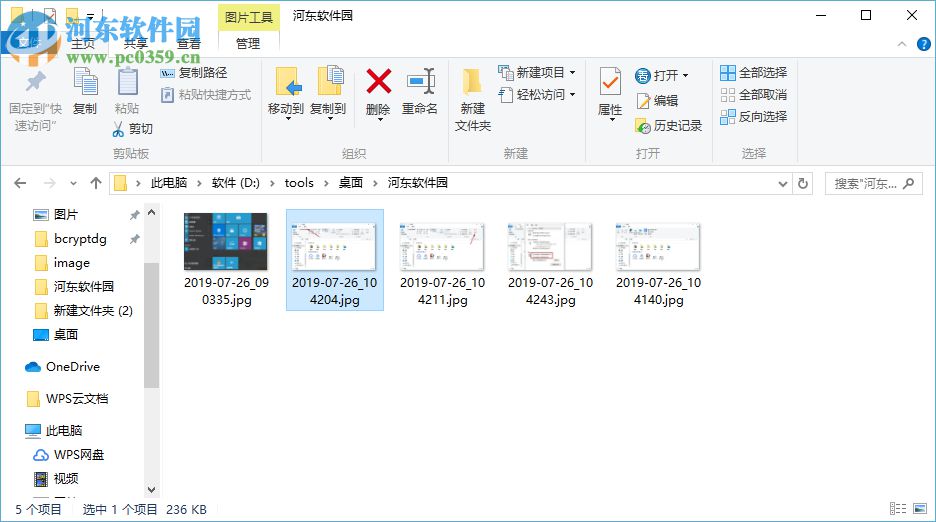Click tools in the address breadcrumb
This screenshot has height=522, width=936.
(x=299, y=183)
